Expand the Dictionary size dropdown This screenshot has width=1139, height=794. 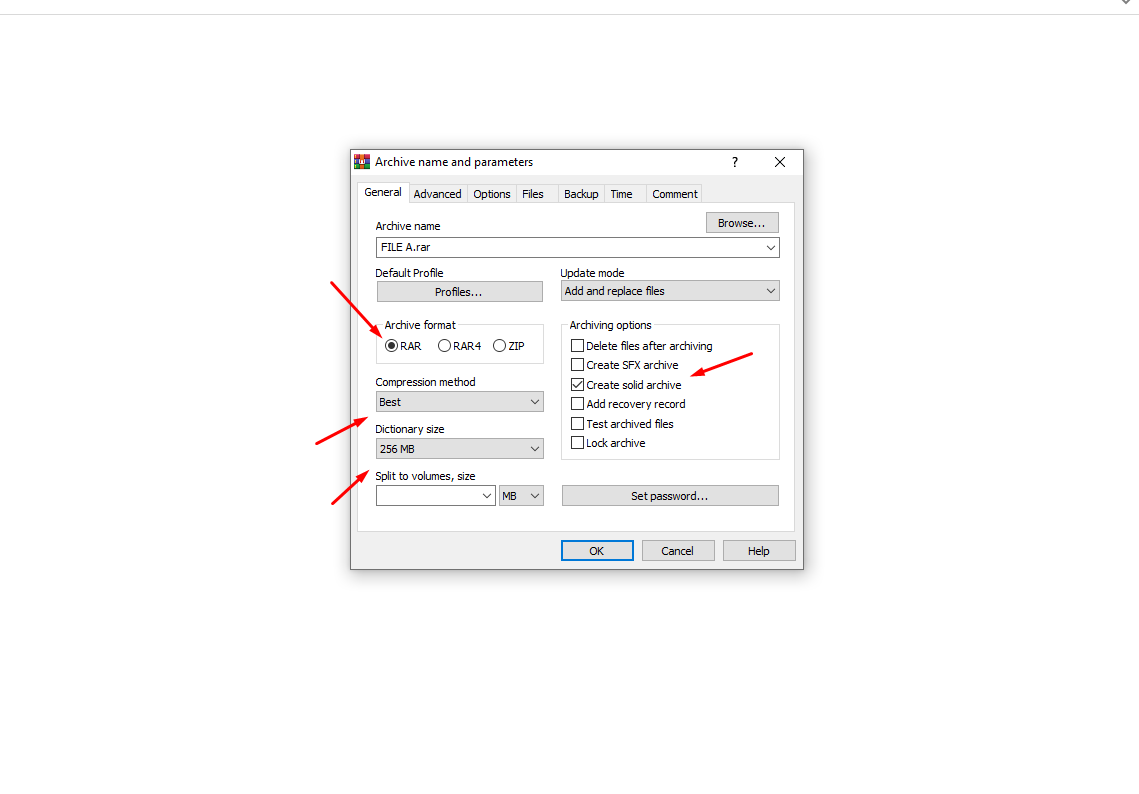tap(459, 449)
